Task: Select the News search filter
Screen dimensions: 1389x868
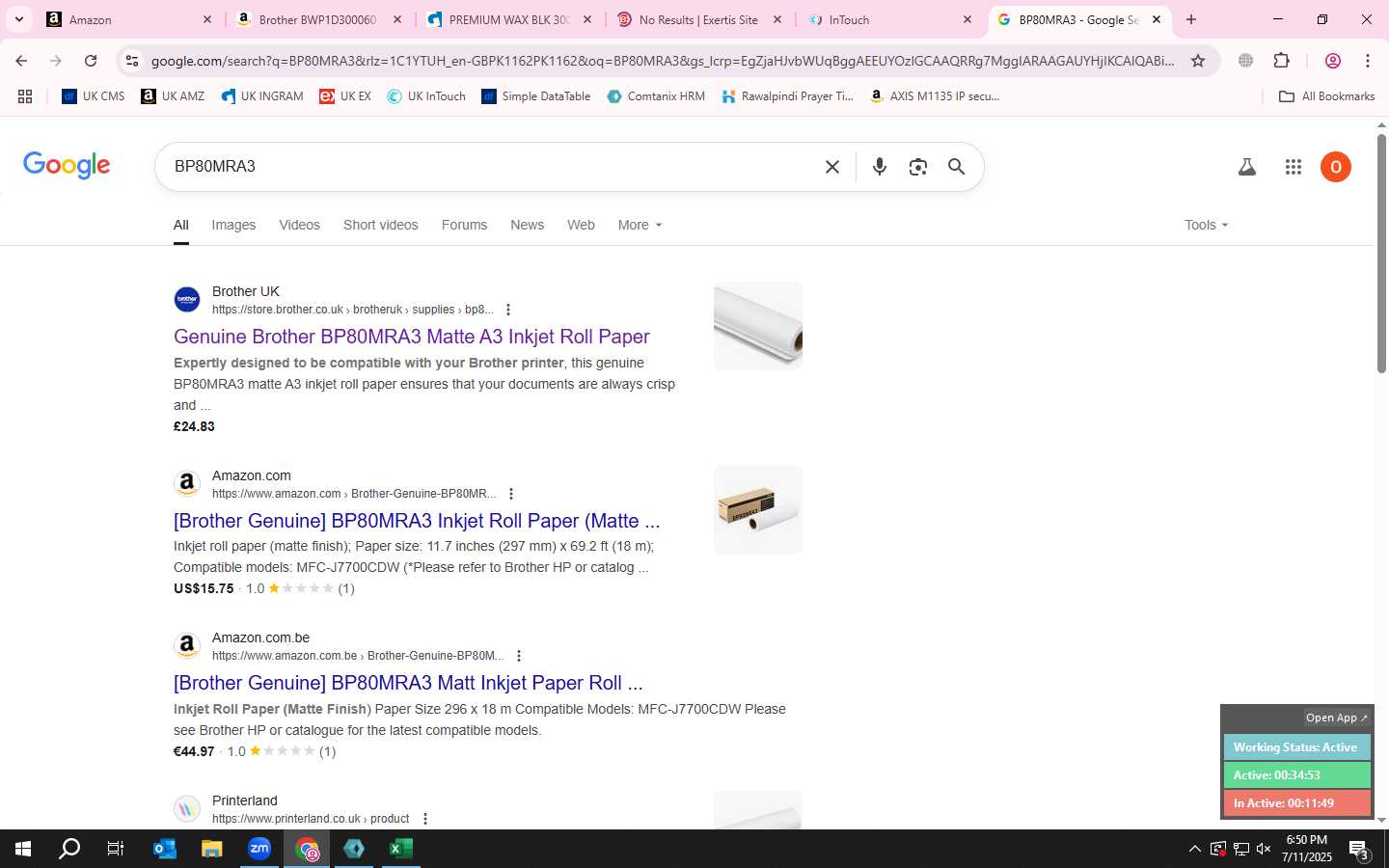Action: [527, 225]
